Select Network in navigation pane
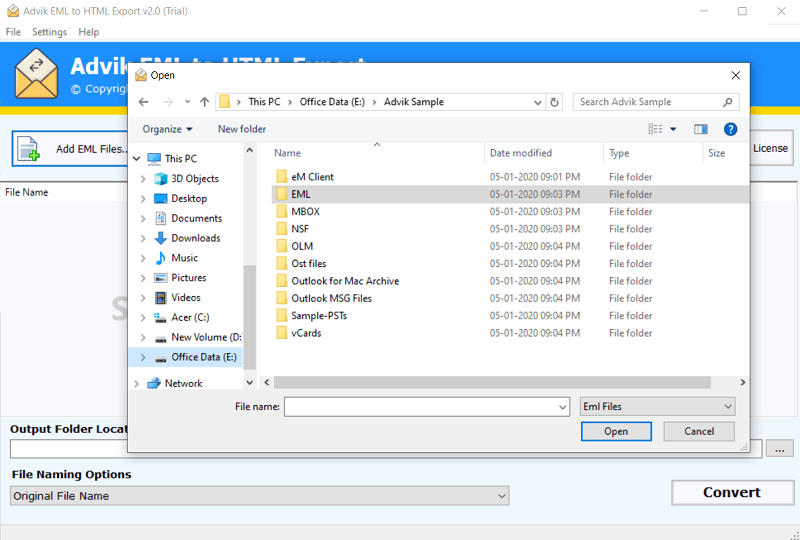Image resolution: width=800 pixels, height=540 pixels. [183, 383]
